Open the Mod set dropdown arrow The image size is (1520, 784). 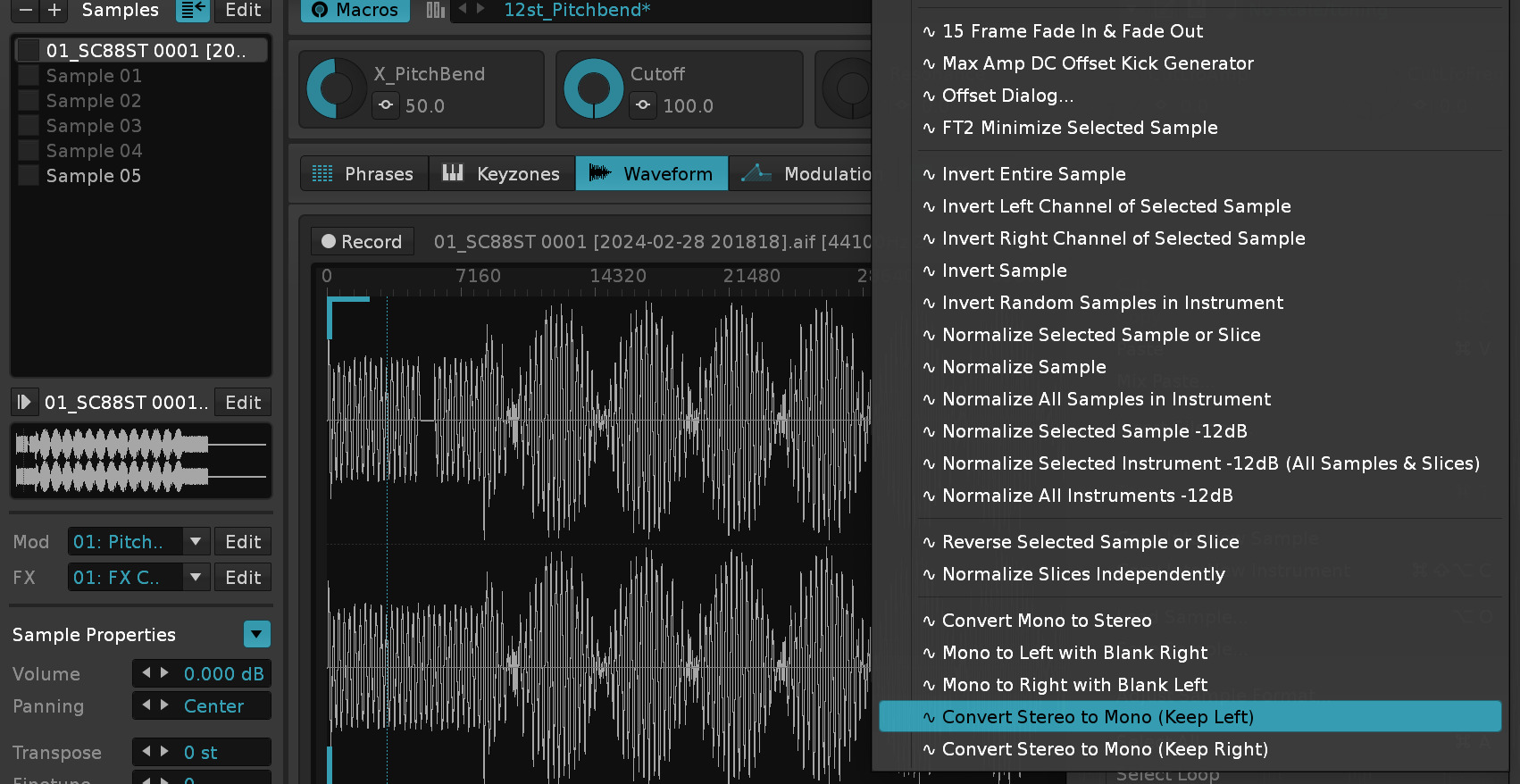tap(196, 542)
